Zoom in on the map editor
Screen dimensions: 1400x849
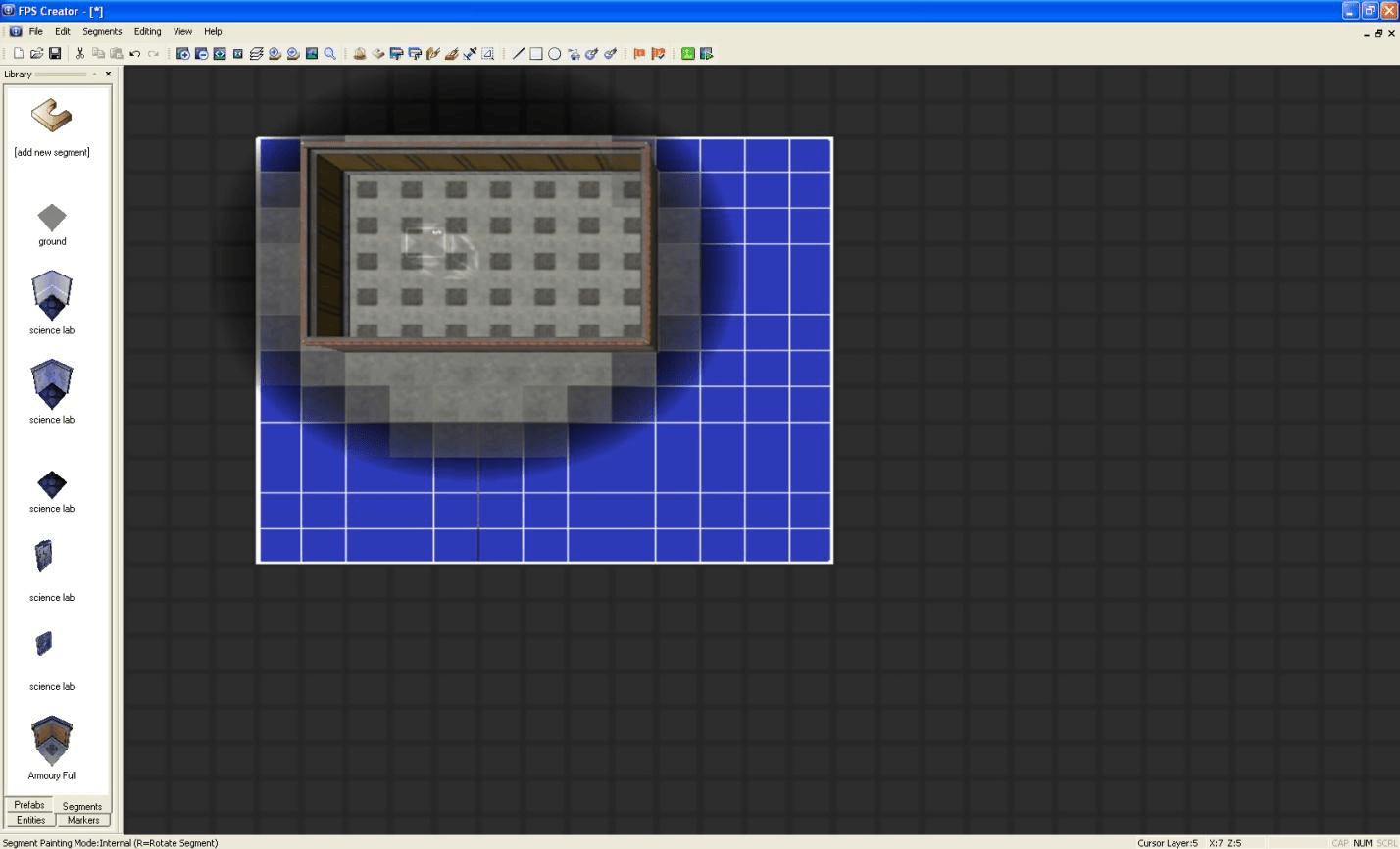(x=182, y=54)
